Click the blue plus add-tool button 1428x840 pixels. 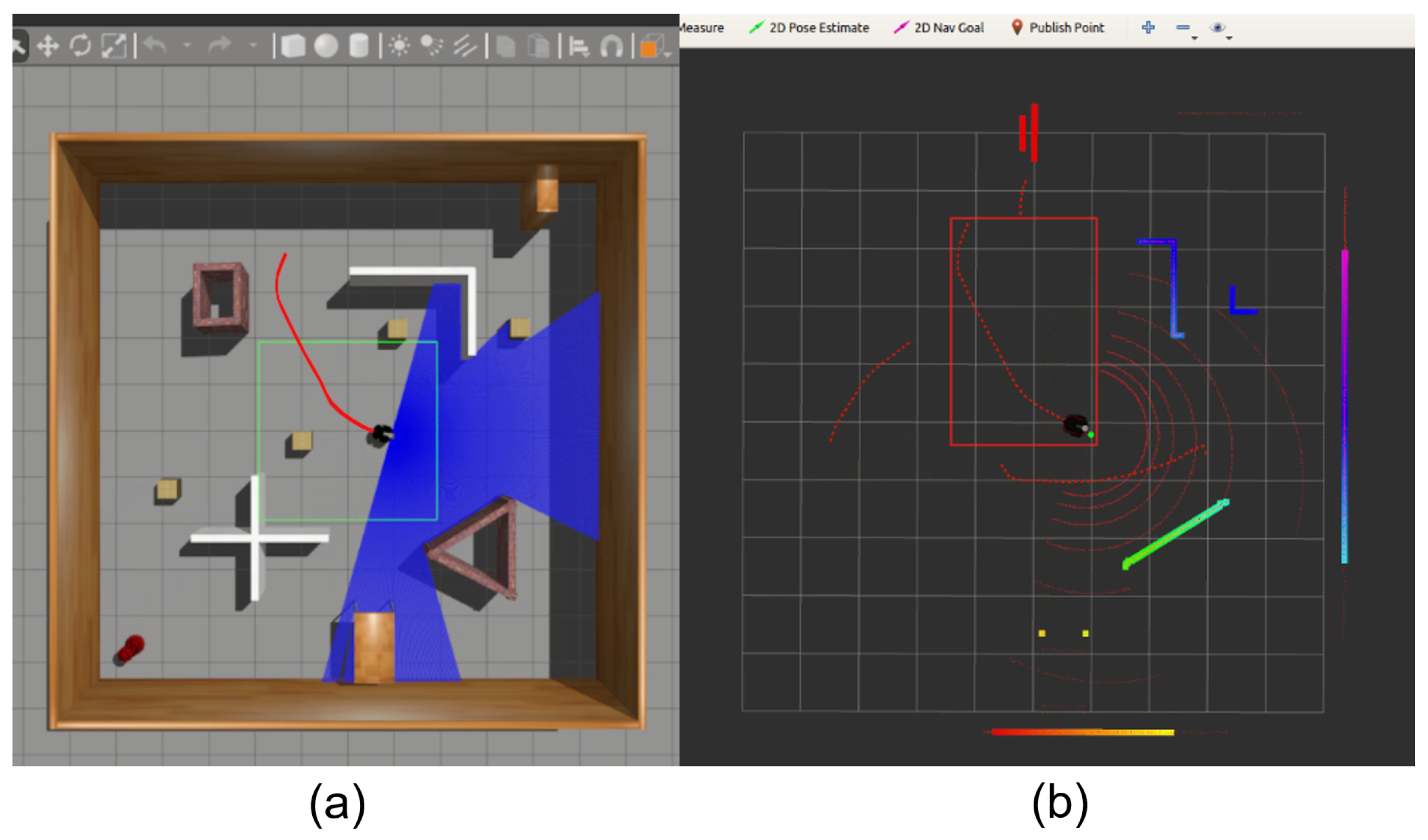(1148, 27)
